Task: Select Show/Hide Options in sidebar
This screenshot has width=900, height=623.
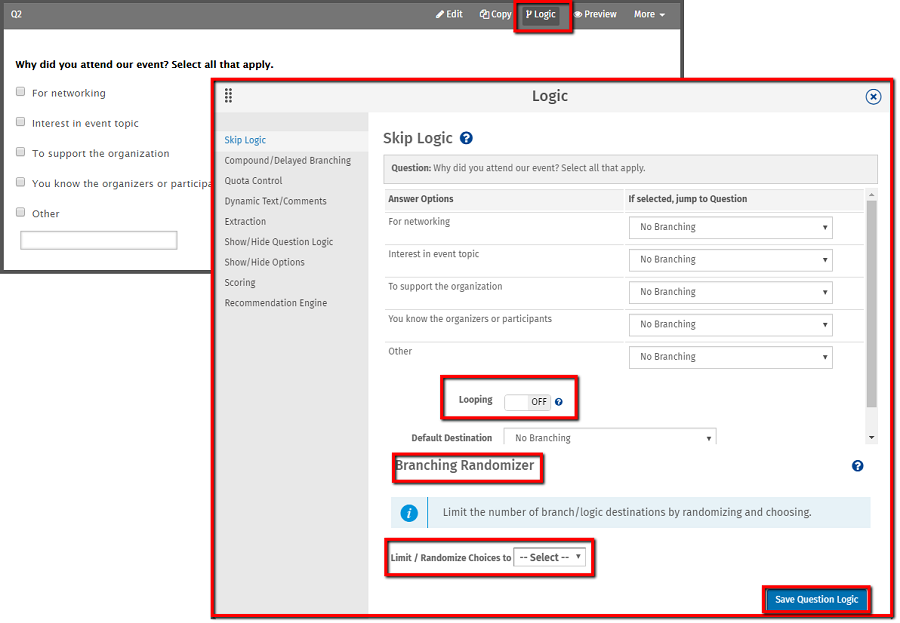Action: (x=264, y=262)
